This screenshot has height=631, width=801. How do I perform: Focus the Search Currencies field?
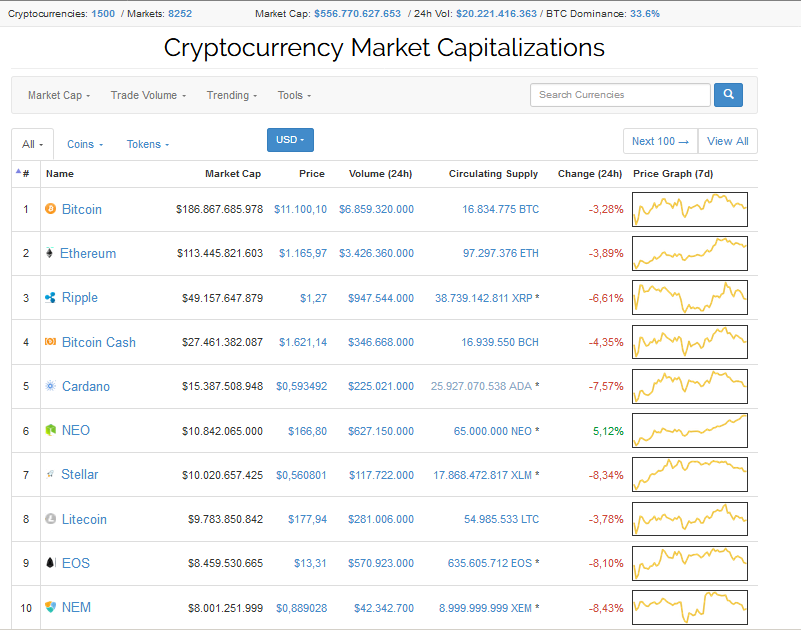(620, 95)
